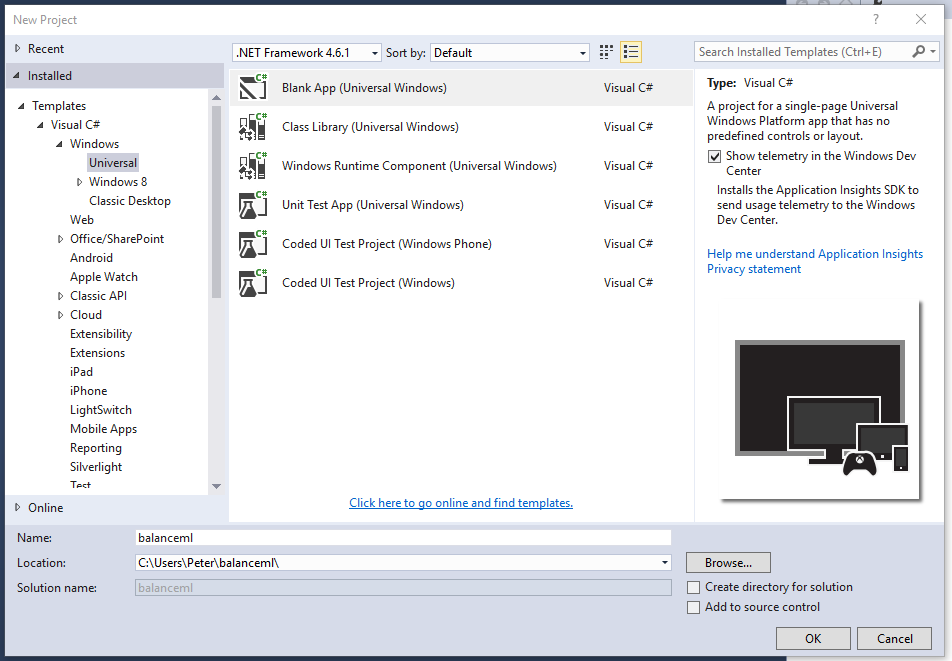The height and width of the screenshot is (661, 952).
Task: Open the Location path dropdown arrow
Action: pyautogui.click(x=665, y=563)
